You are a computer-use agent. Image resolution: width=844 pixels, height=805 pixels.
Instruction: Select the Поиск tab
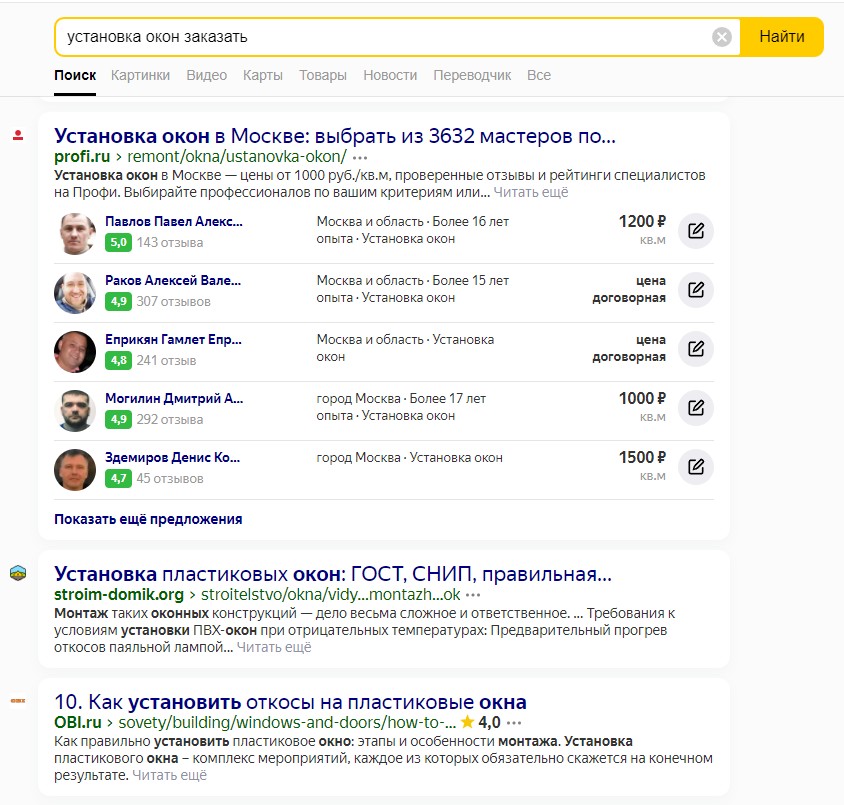pyautogui.click(x=75, y=75)
